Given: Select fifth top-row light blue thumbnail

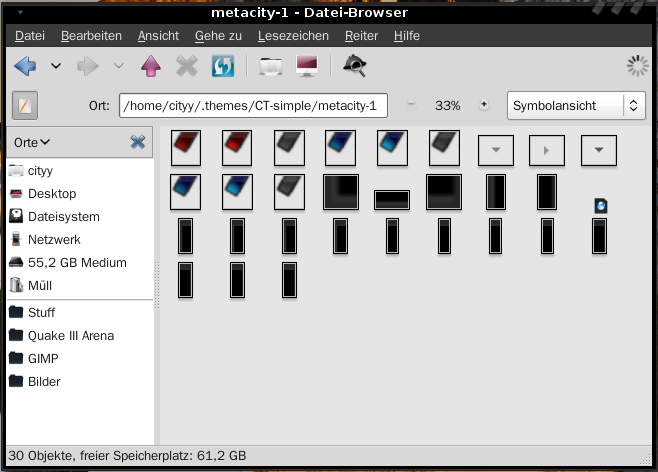Looking at the screenshot, I should [392, 148].
